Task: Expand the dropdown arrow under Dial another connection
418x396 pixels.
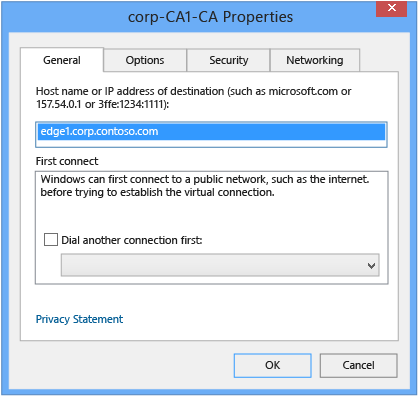Action: 371,266
